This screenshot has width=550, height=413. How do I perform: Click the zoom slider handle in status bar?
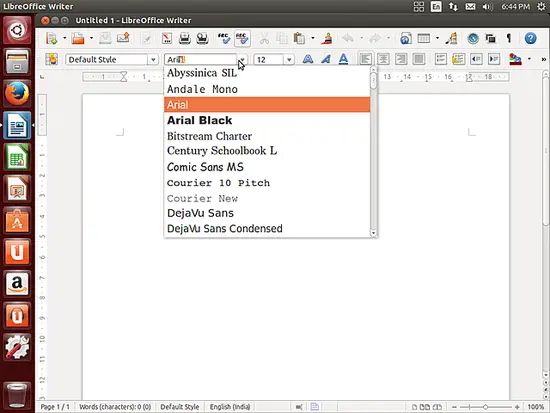click(x=485, y=407)
